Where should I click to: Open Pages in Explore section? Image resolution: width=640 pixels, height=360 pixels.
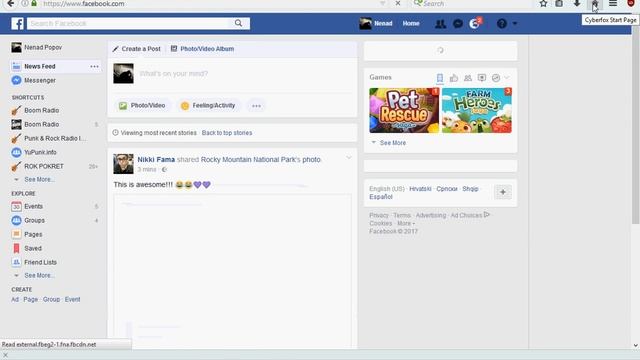coord(33,234)
